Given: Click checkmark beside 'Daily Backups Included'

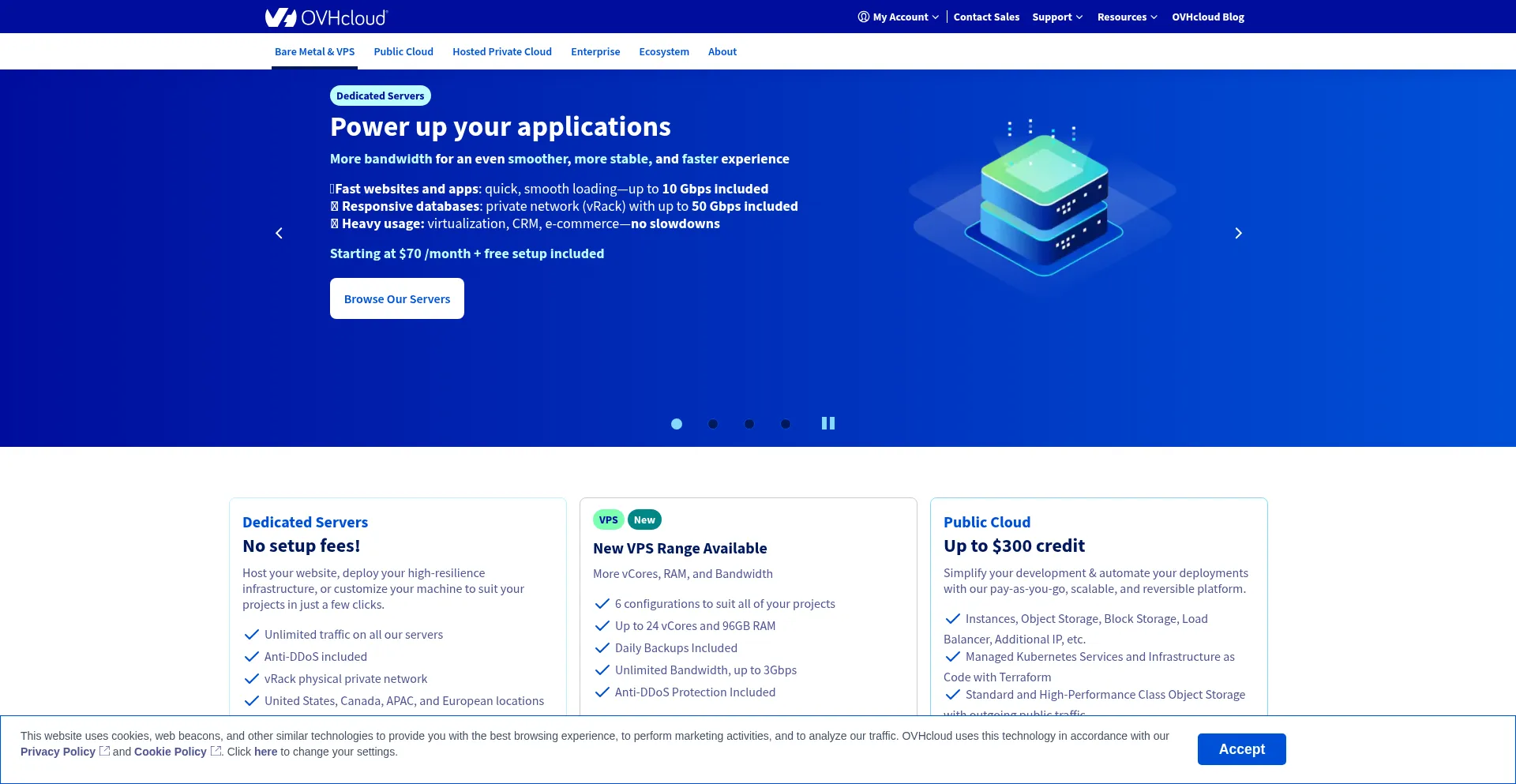Looking at the screenshot, I should point(602,647).
